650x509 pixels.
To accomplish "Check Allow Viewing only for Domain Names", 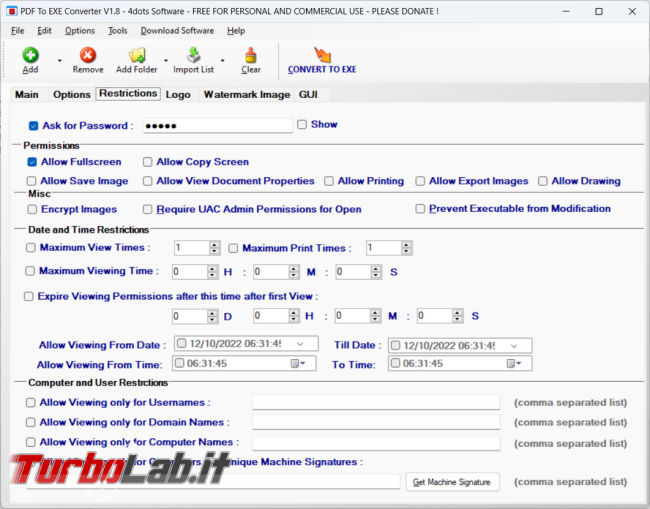I will tap(31, 422).
